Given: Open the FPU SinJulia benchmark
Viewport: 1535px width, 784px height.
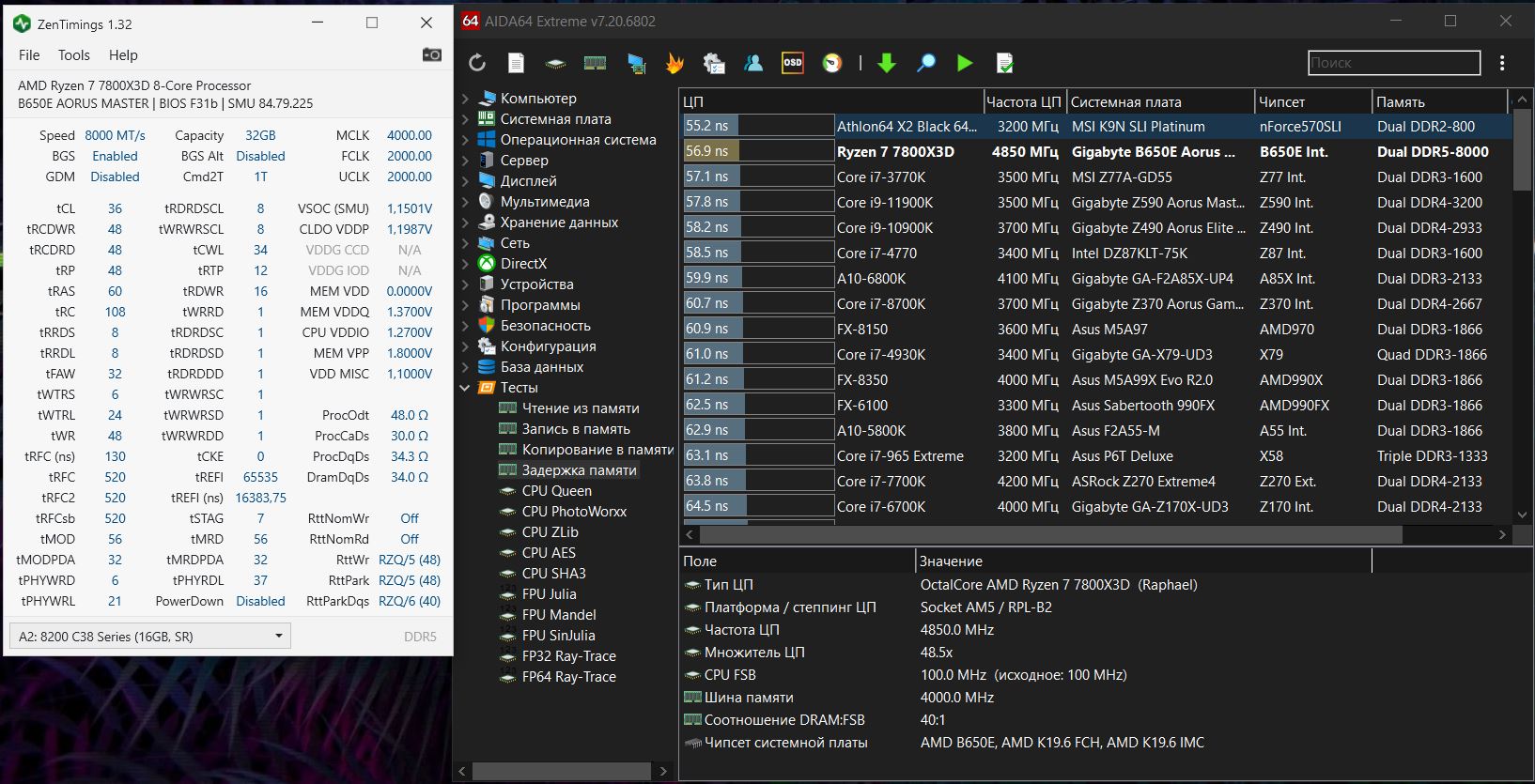Looking at the screenshot, I should (560, 635).
